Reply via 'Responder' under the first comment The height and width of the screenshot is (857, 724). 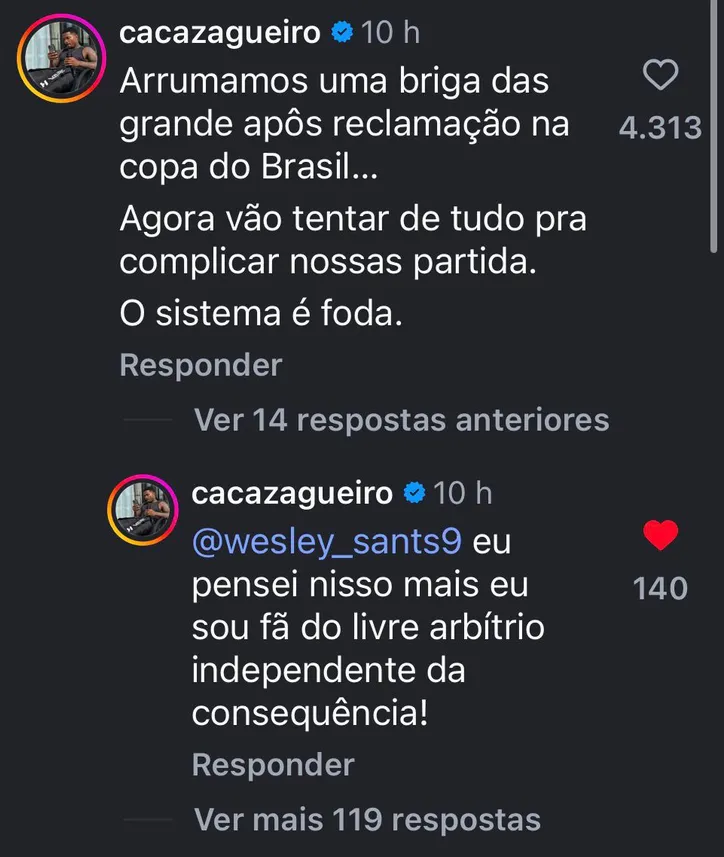pos(200,365)
